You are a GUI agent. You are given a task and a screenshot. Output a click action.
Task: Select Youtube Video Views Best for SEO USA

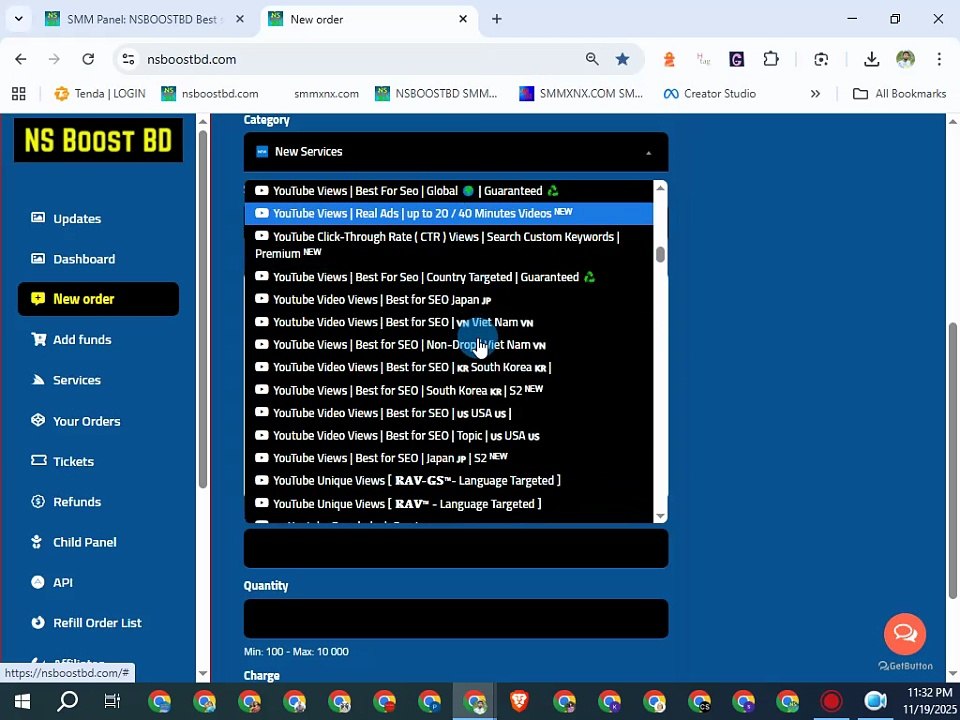click(449, 413)
